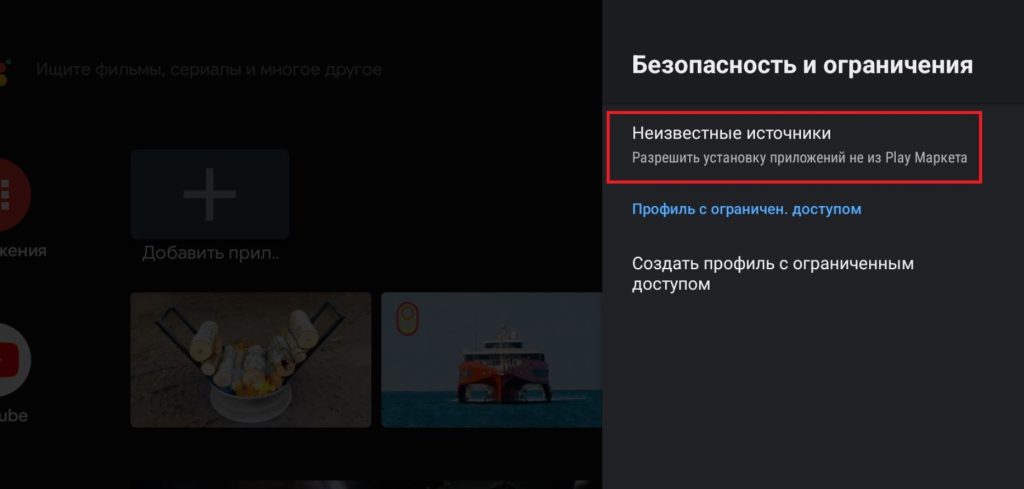Screen dimensions: 1024x489
Task: Click the Play Маркета install permission subtitle
Action: (x=799, y=159)
